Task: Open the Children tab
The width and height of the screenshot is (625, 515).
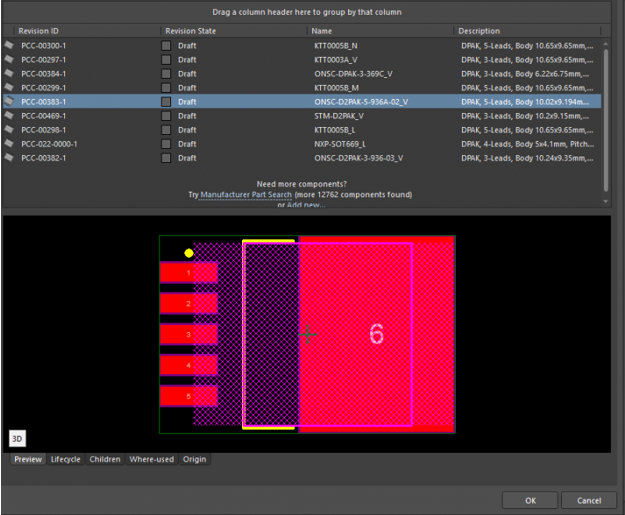Action: click(105, 459)
